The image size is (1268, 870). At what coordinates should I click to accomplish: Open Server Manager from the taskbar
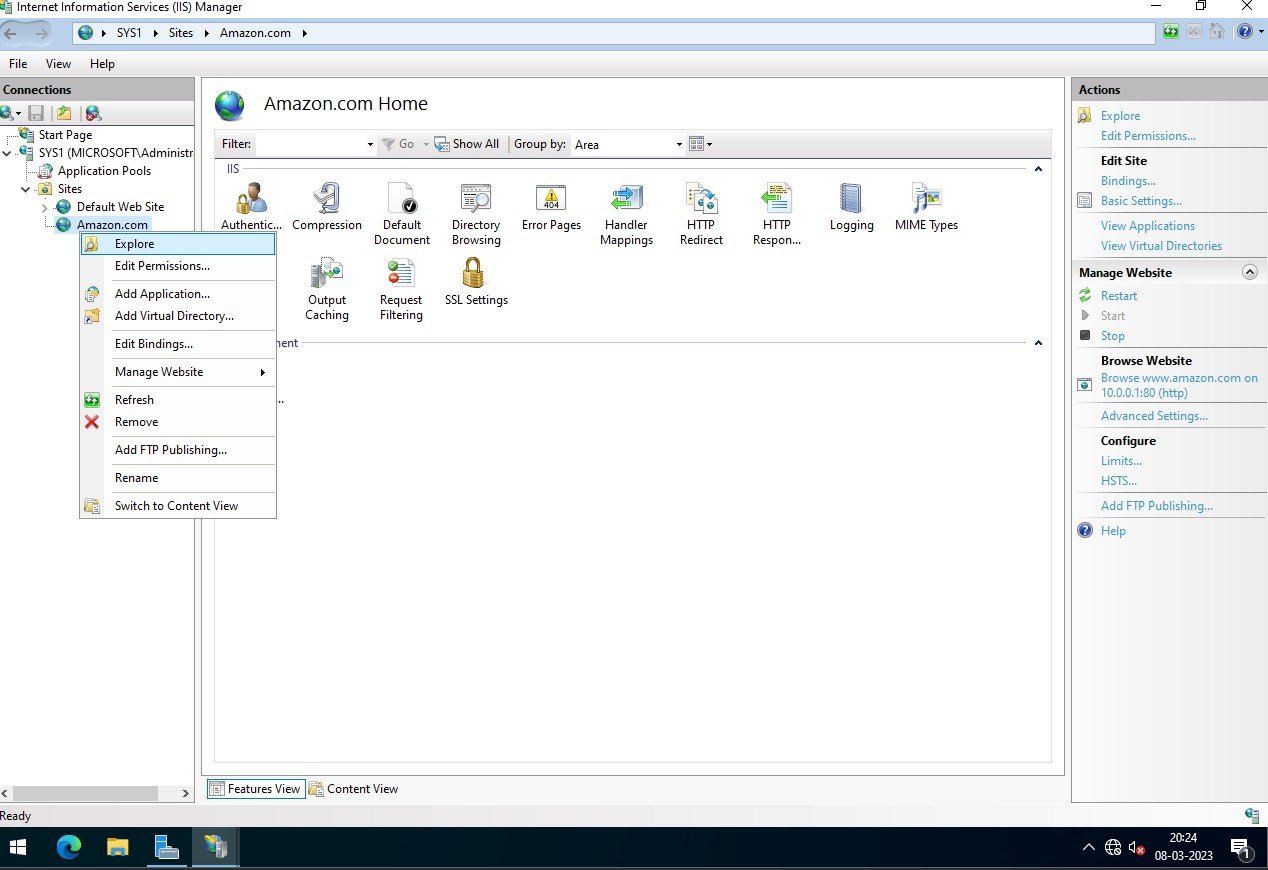(166, 847)
